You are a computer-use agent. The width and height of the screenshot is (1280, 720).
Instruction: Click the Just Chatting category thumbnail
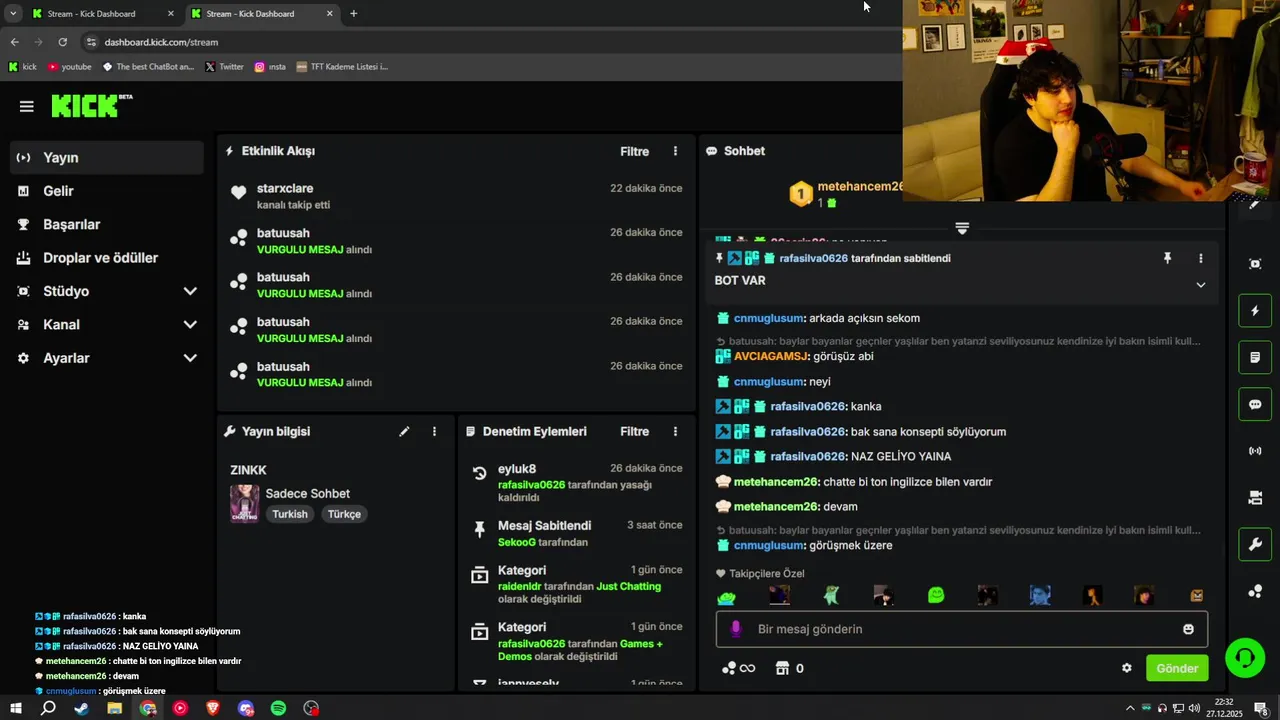click(244, 503)
